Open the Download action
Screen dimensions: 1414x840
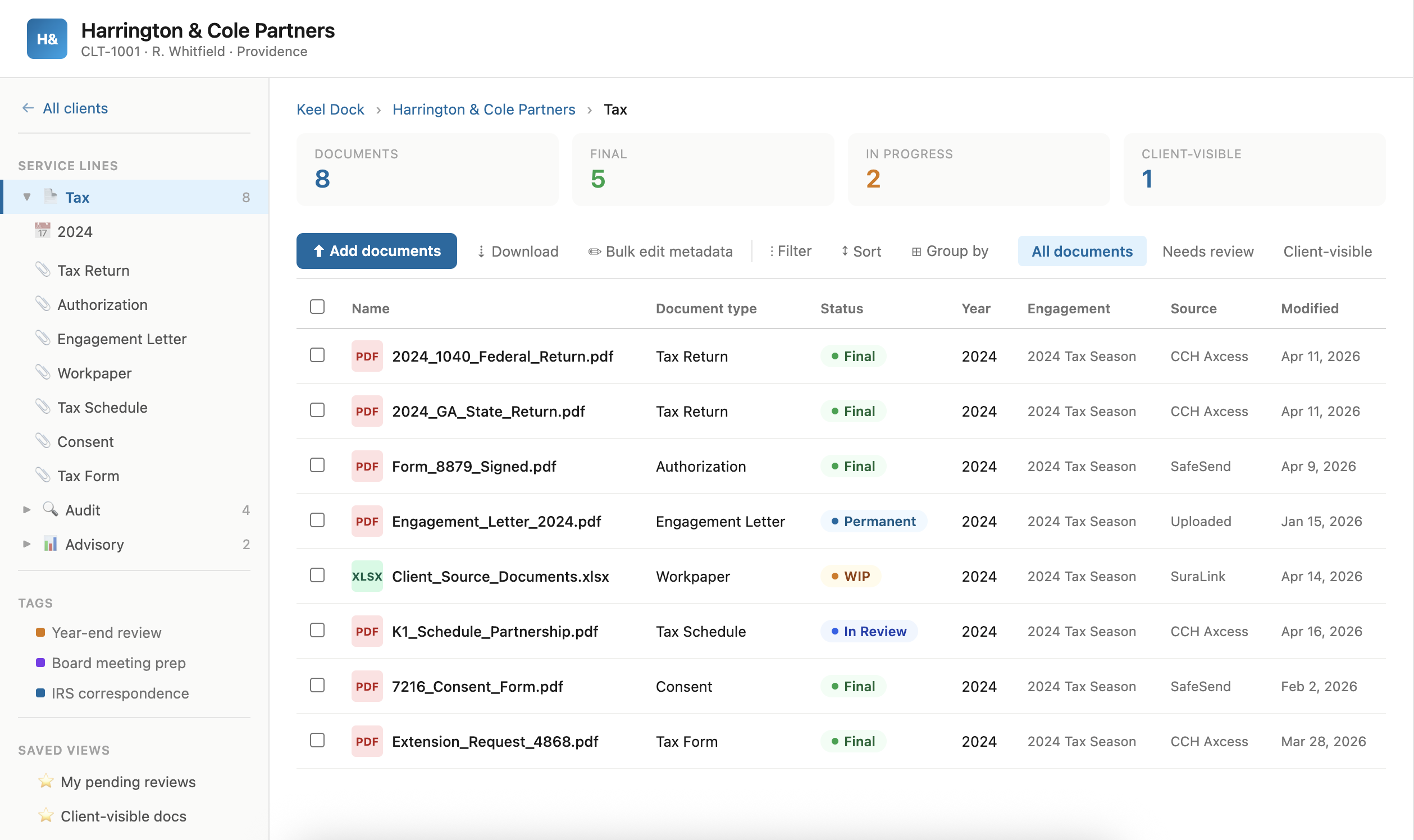pyautogui.click(x=516, y=251)
